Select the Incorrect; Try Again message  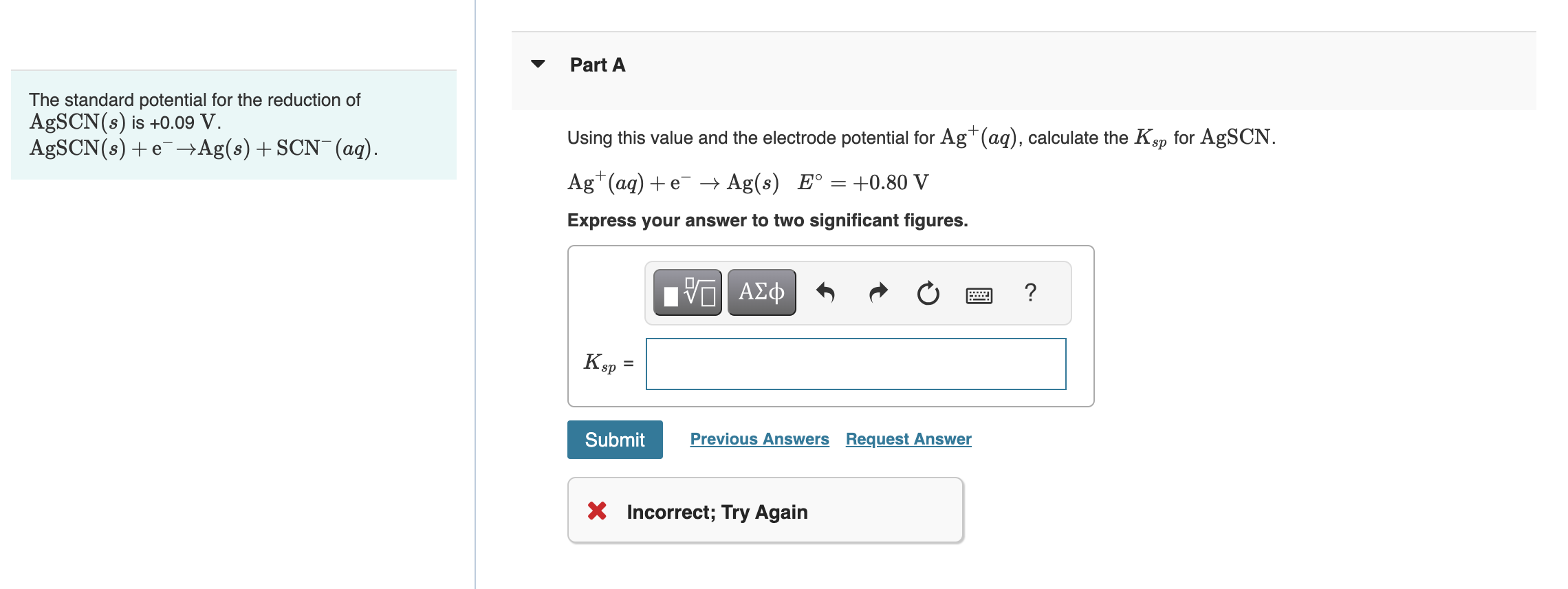pyautogui.click(x=717, y=511)
